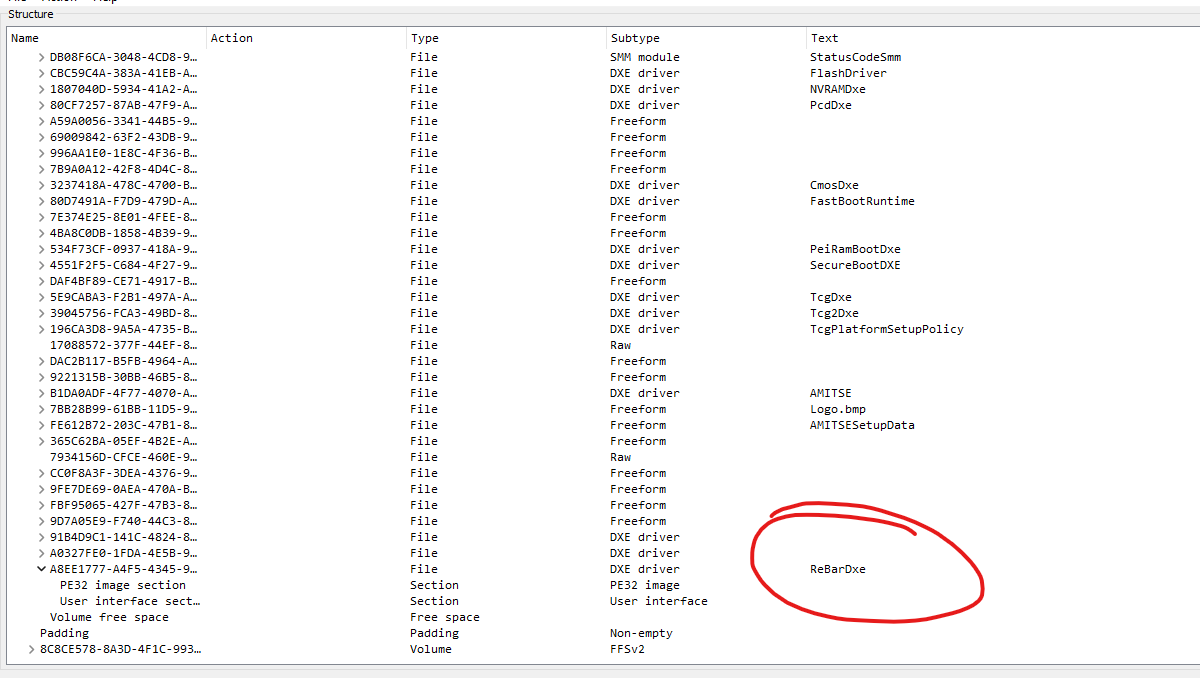The width and height of the screenshot is (1200, 678).
Task: Click the AMITSE text cell
Action: [831, 393]
